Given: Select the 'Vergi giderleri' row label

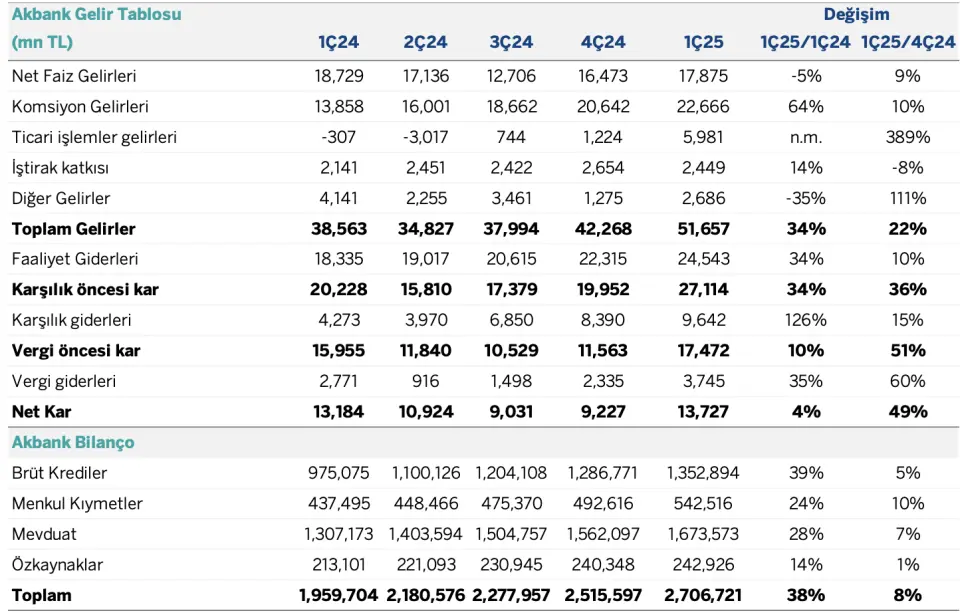Looking at the screenshot, I should pyautogui.click(x=64, y=382).
